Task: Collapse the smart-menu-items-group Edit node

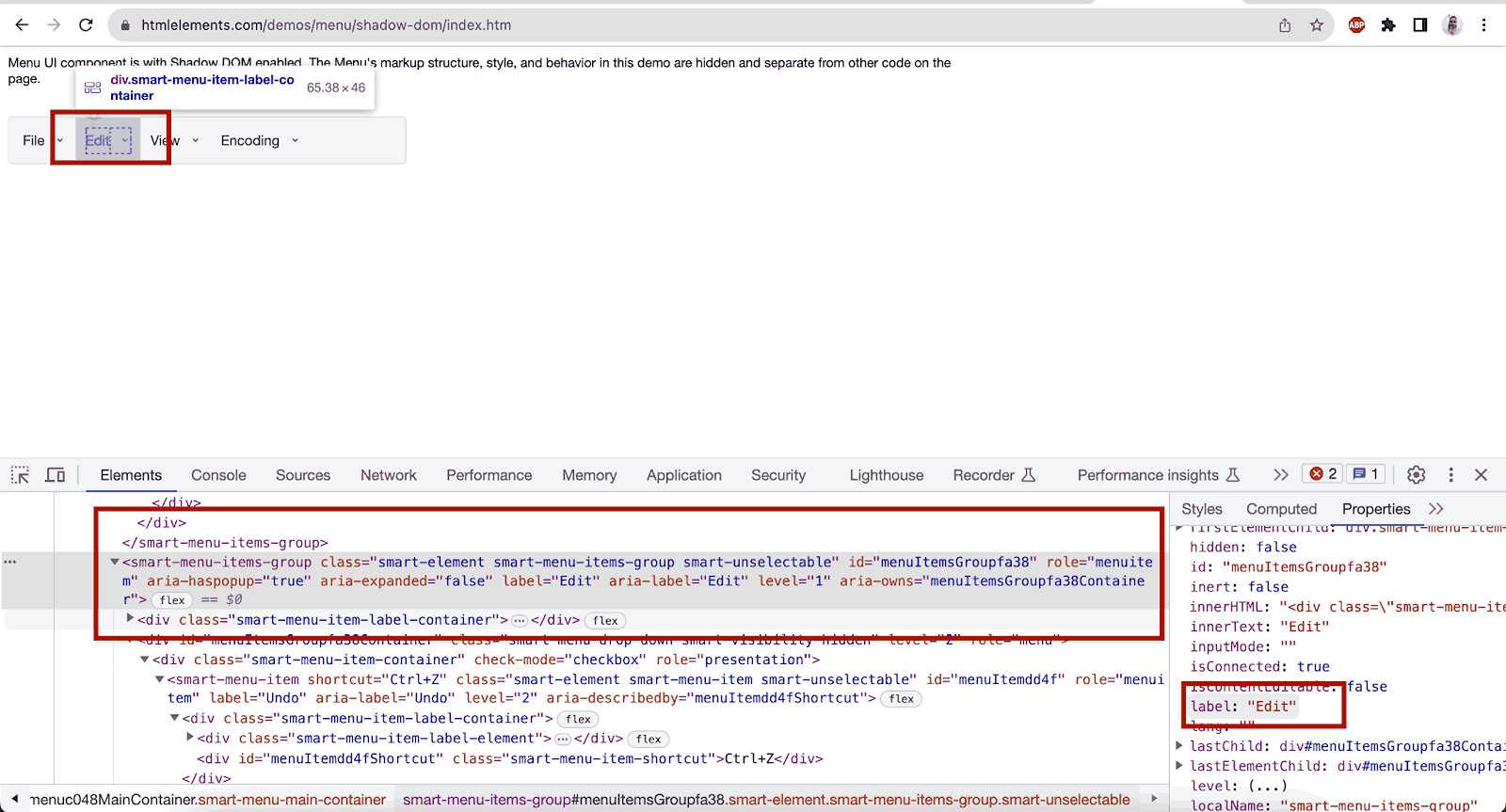Action: tap(115, 562)
